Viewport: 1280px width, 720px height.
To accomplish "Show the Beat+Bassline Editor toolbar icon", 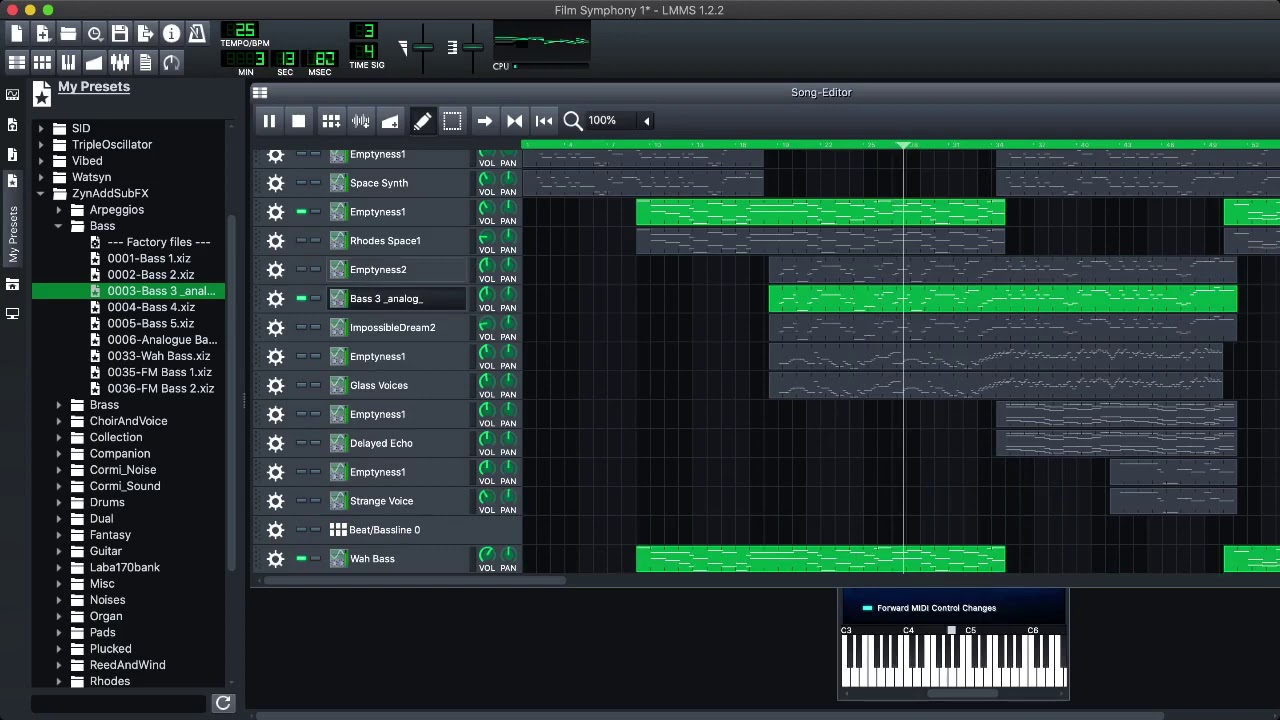I will click(43, 63).
